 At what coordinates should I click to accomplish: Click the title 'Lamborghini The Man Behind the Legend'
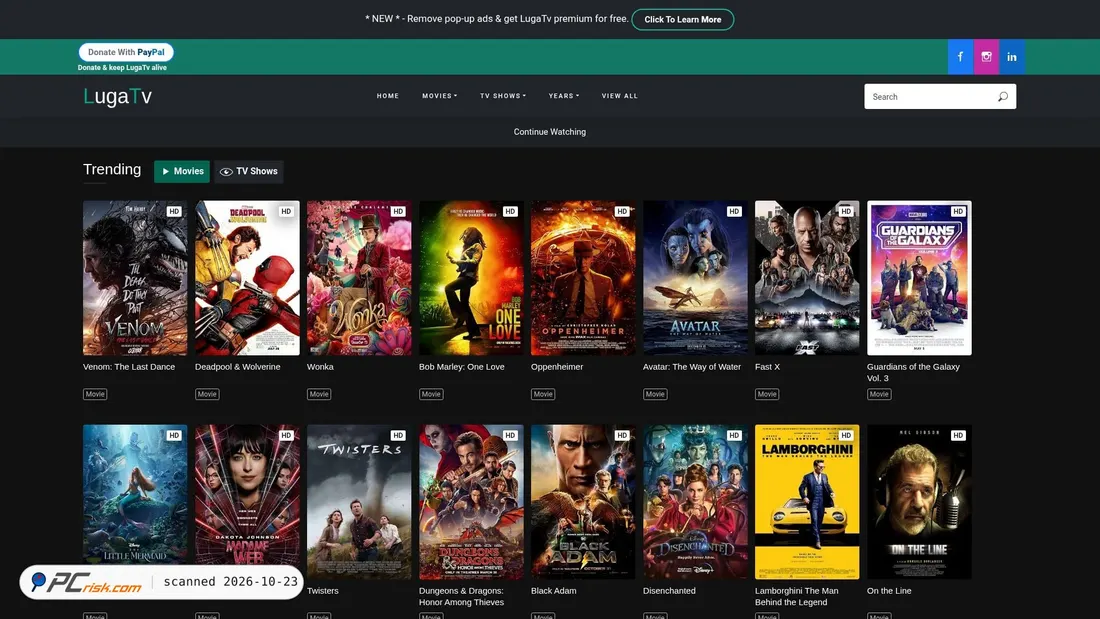point(796,597)
